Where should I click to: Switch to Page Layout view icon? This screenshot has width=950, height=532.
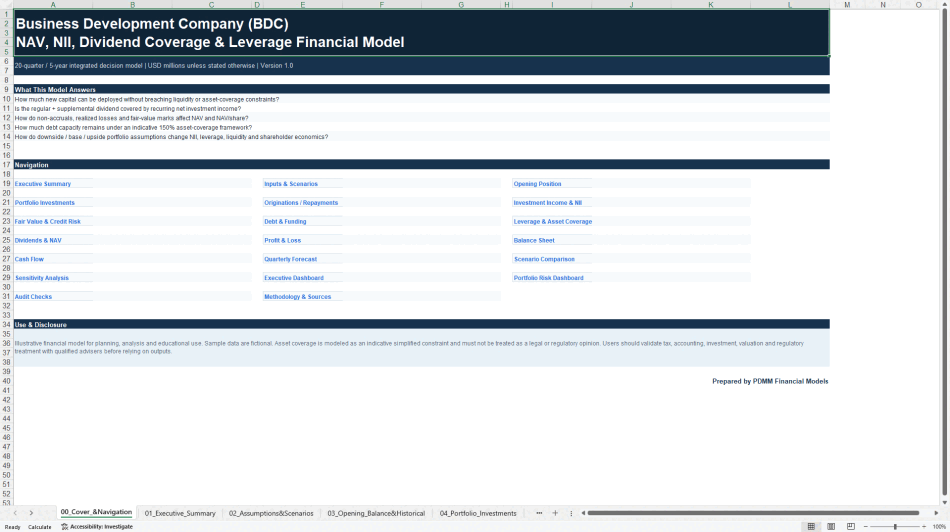[831, 527]
